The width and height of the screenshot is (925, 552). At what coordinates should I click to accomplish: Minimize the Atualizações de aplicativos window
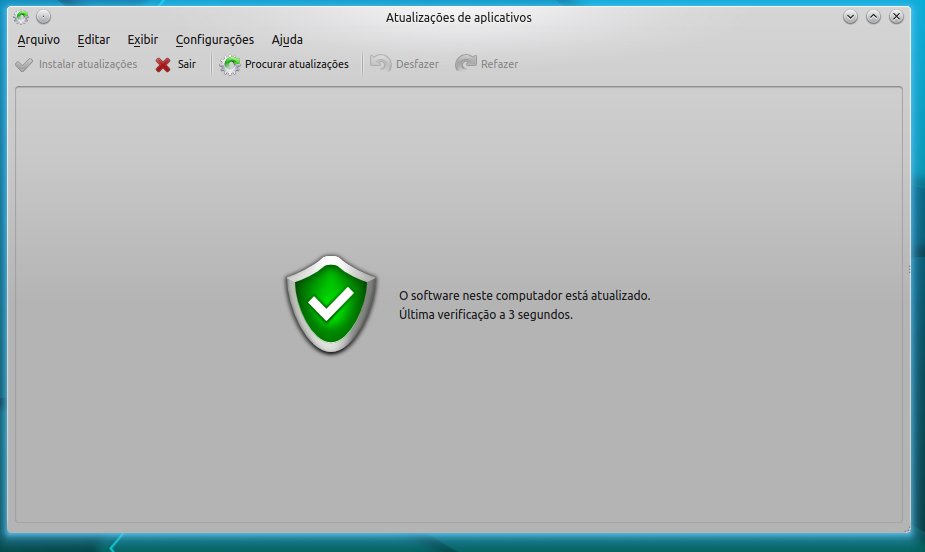tap(850, 17)
